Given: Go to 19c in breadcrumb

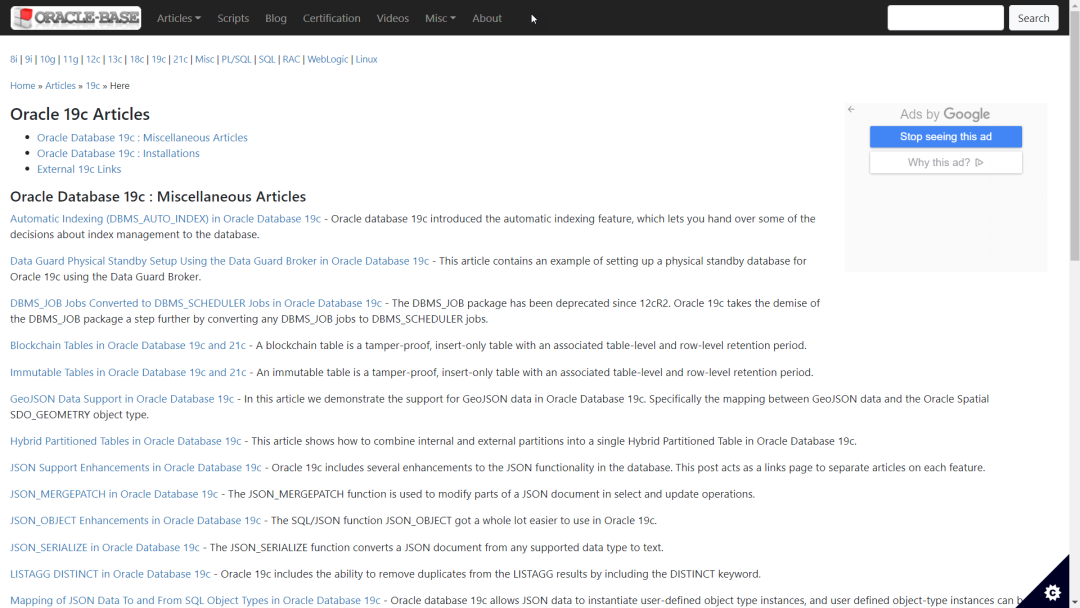Looking at the screenshot, I should [93, 85].
